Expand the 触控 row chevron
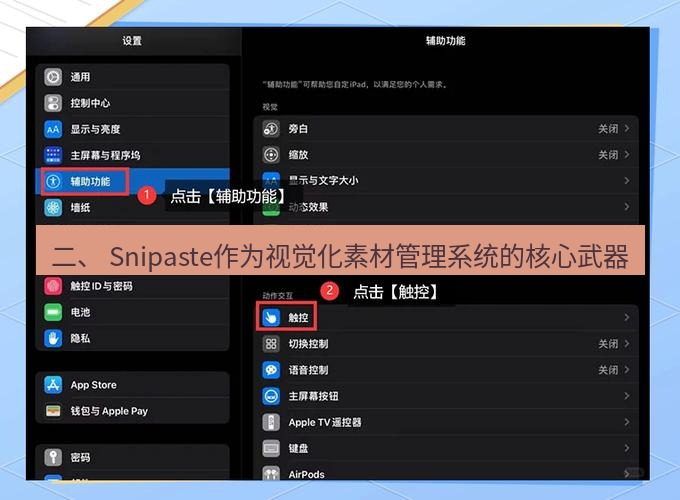This screenshot has width=680, height=500. coord(627,317)
